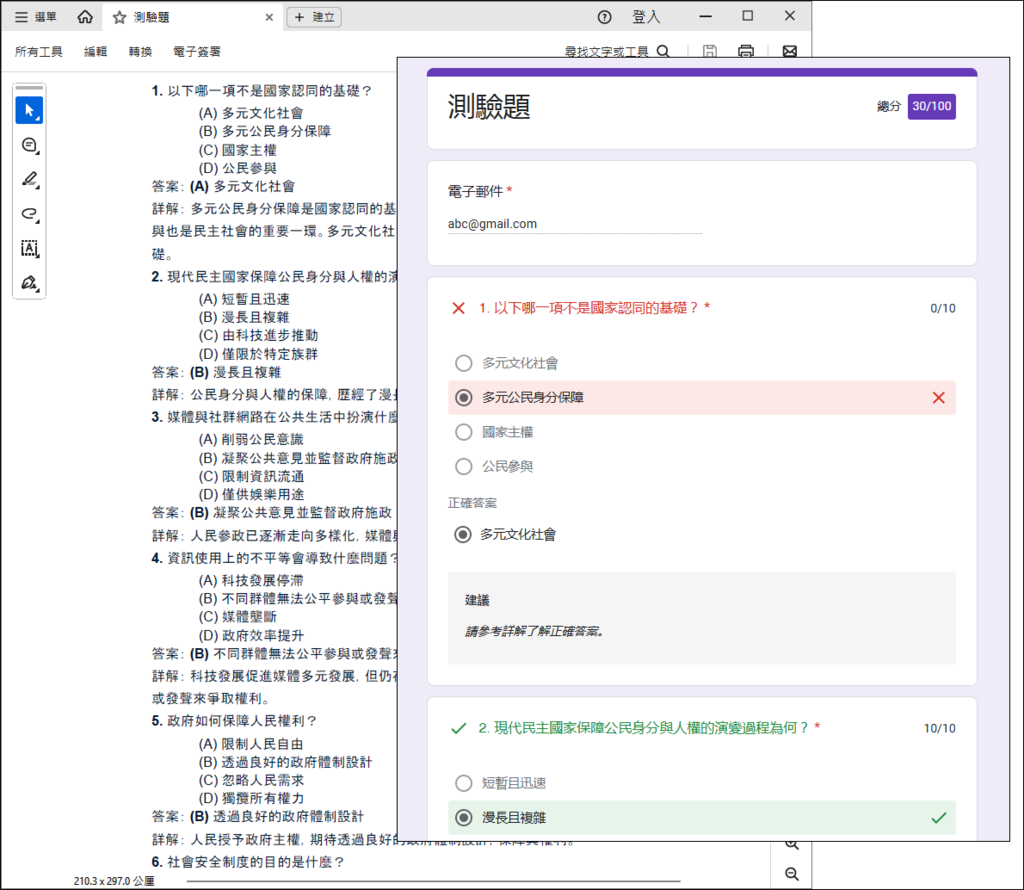Choose the add comment tool

pos(29,145)
